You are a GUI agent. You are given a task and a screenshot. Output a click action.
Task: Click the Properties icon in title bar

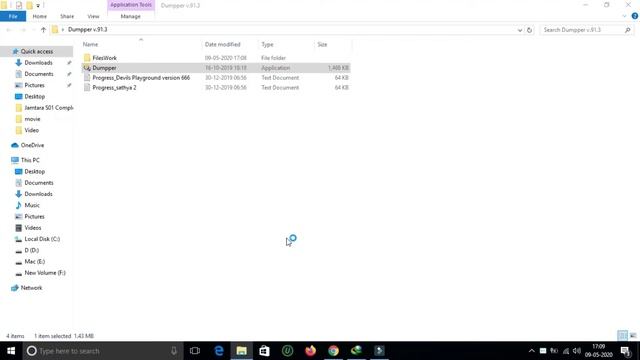(19, 6)
